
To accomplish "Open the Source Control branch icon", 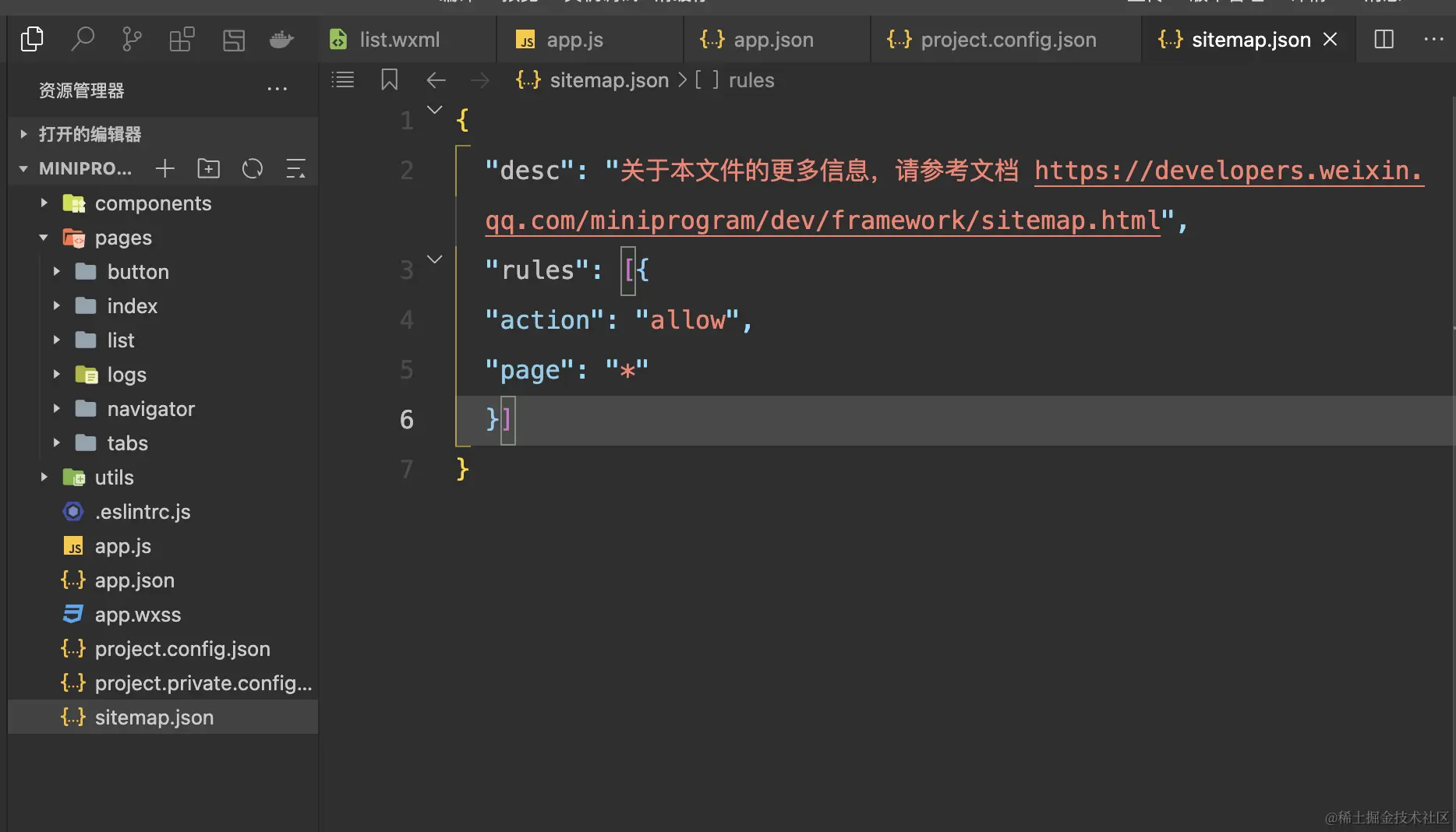I will click(x=132, y=39).
